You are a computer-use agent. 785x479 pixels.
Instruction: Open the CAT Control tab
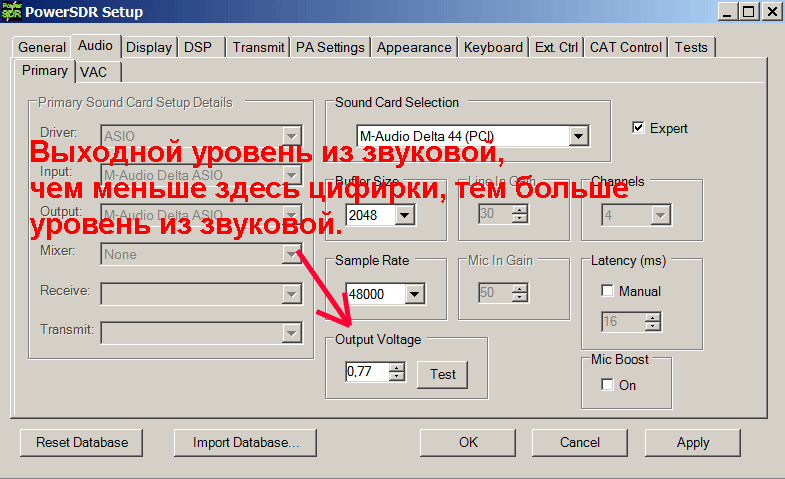point(625,47)
